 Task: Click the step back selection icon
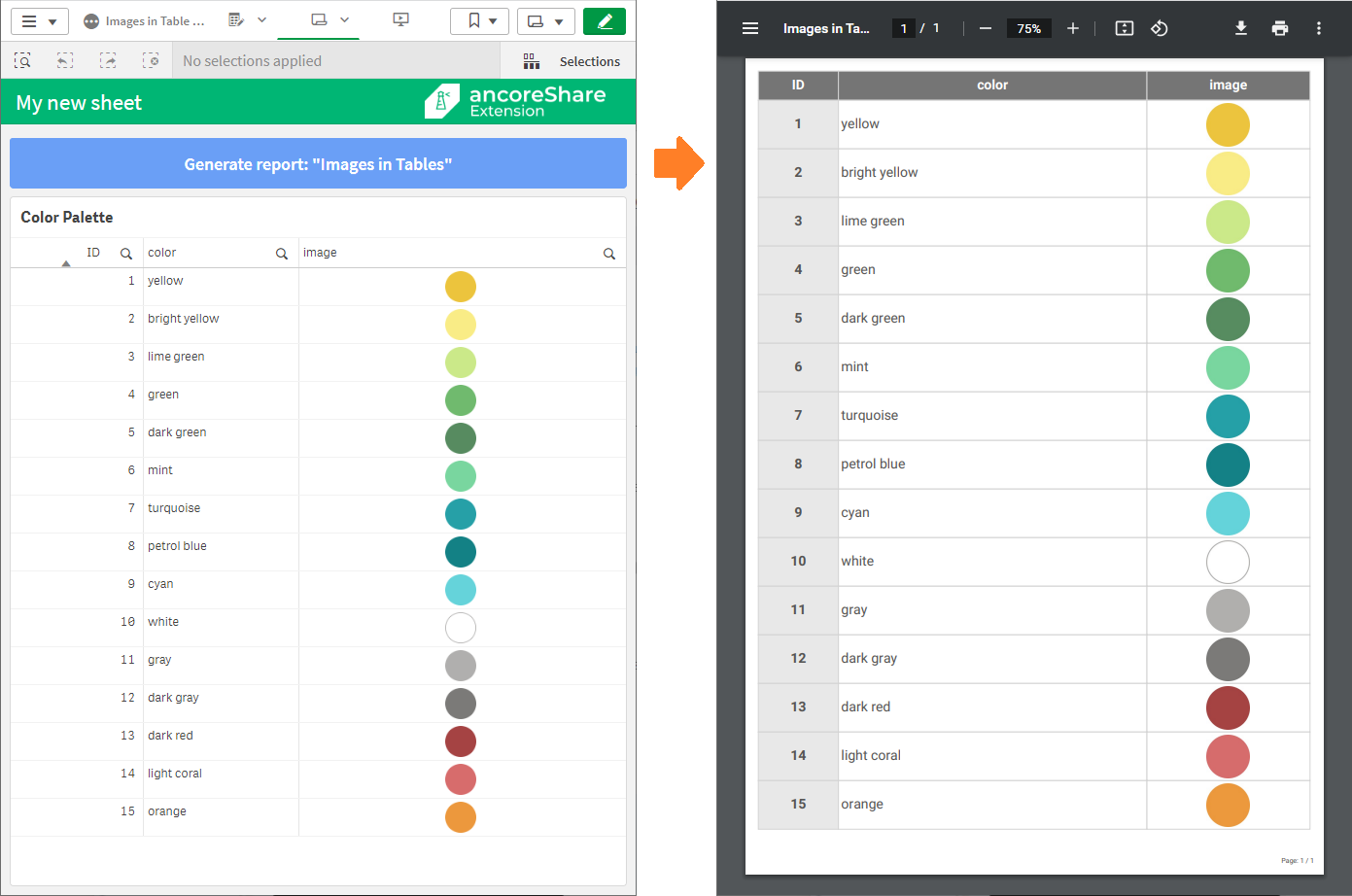click(x=65, y=61)
